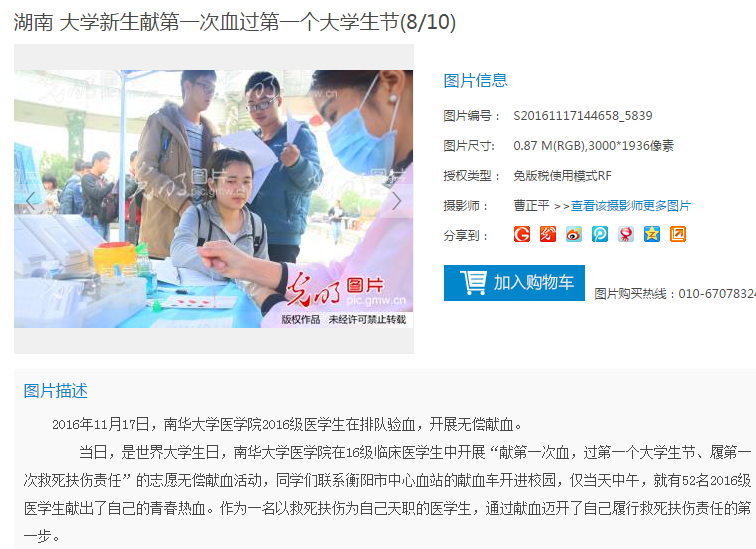Click image number S20161117144658_5839
Viewport: 756px width, 549px height.
tap(583, 116)
